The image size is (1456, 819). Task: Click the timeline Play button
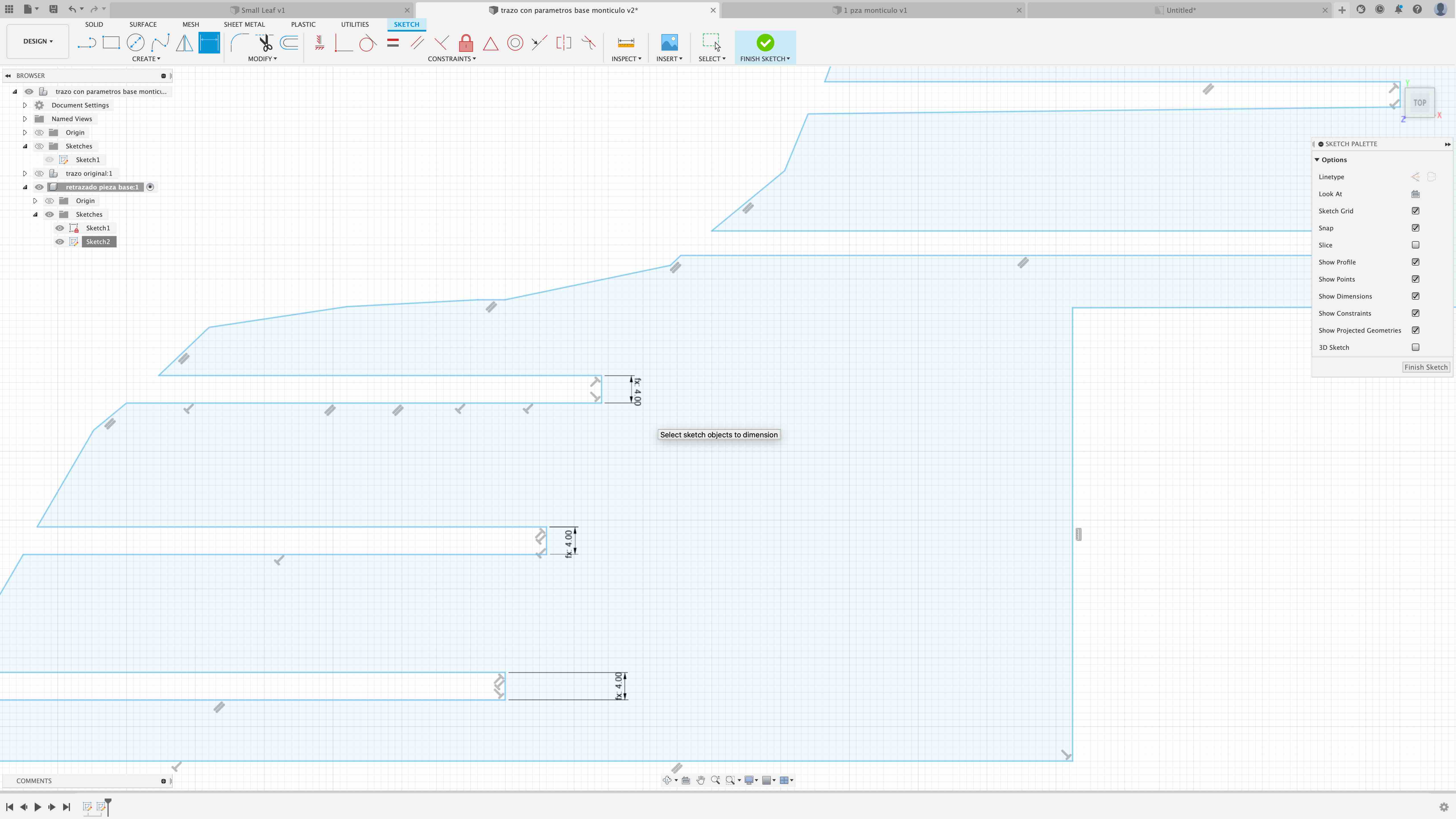(x=38, y=807)
